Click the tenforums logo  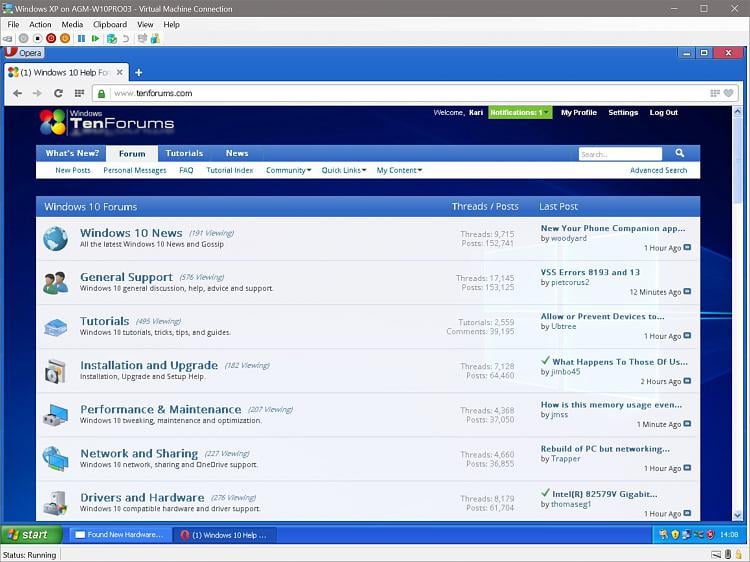[x=107, y=121]
